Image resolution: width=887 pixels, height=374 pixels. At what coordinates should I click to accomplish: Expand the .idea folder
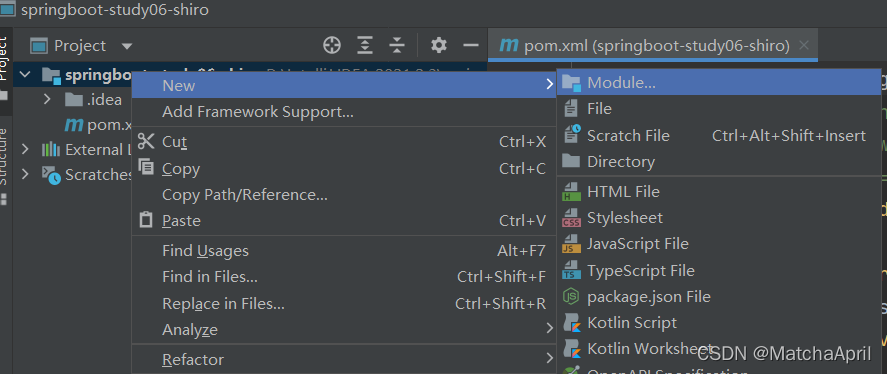[x=48, y=100]
